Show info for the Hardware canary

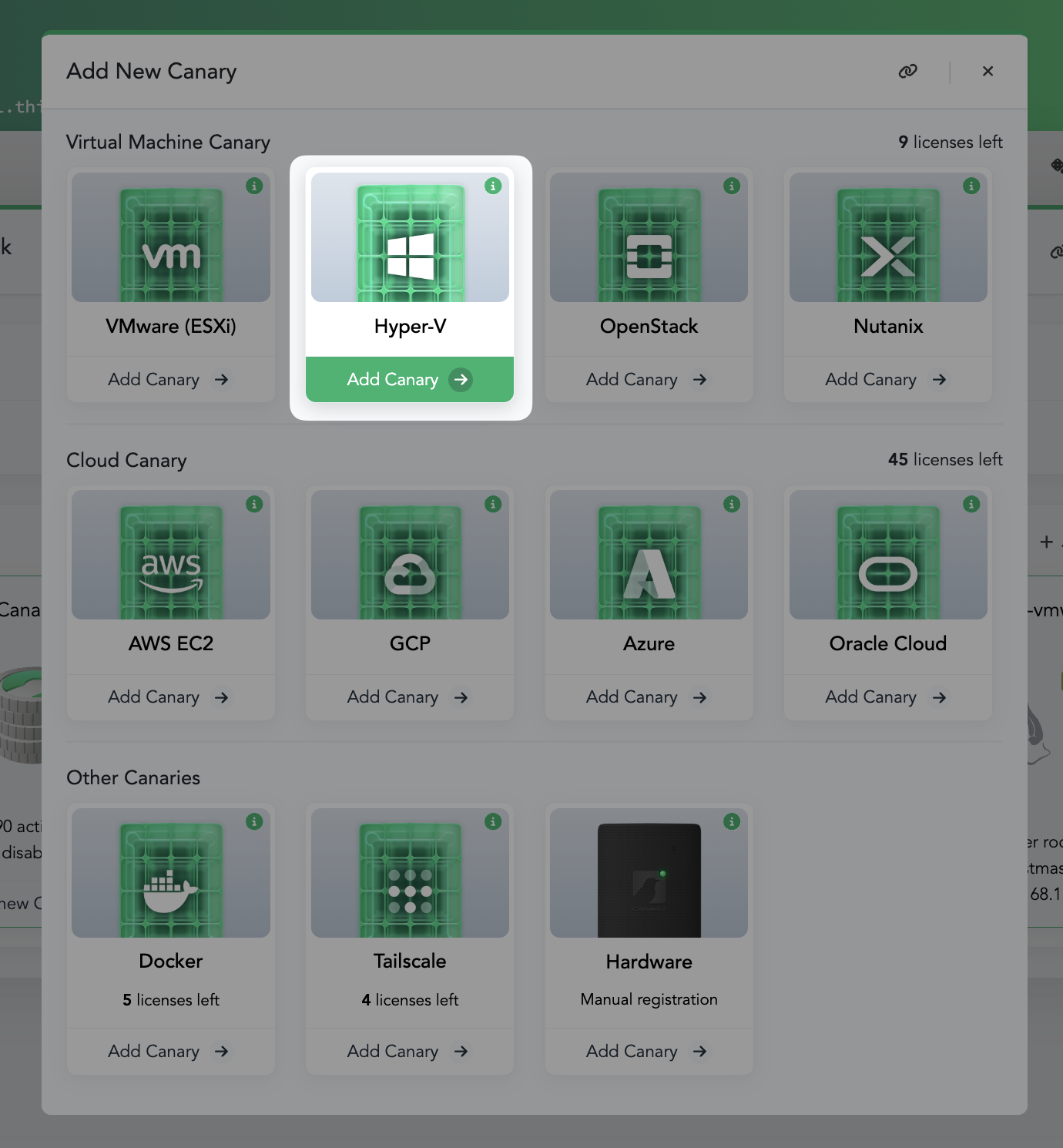(x=732, y=821)
